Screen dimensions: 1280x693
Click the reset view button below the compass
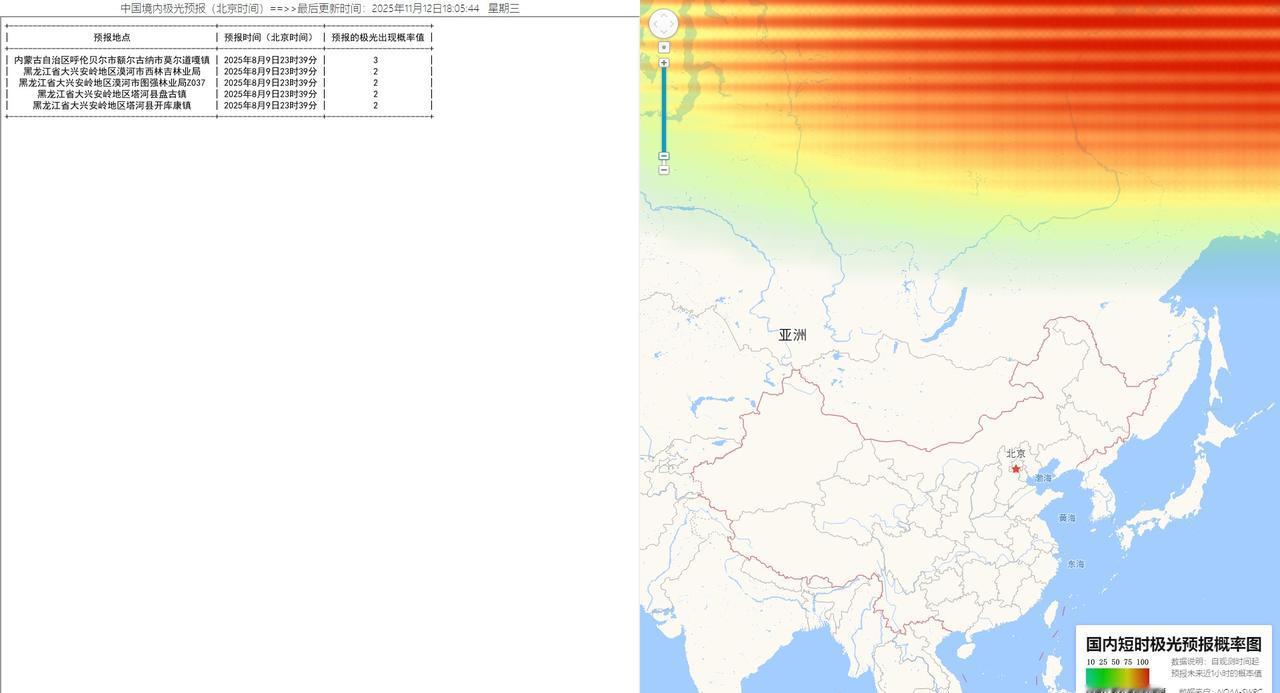pos(664,46)
